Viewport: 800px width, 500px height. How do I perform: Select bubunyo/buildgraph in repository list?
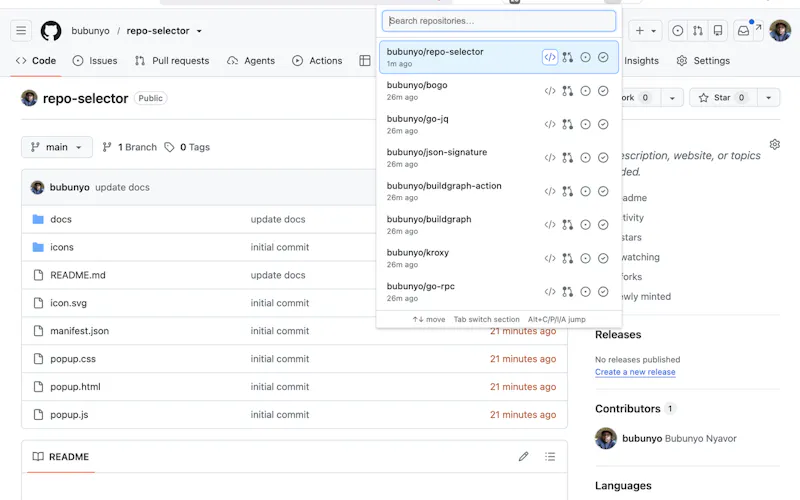click(499, 224)
